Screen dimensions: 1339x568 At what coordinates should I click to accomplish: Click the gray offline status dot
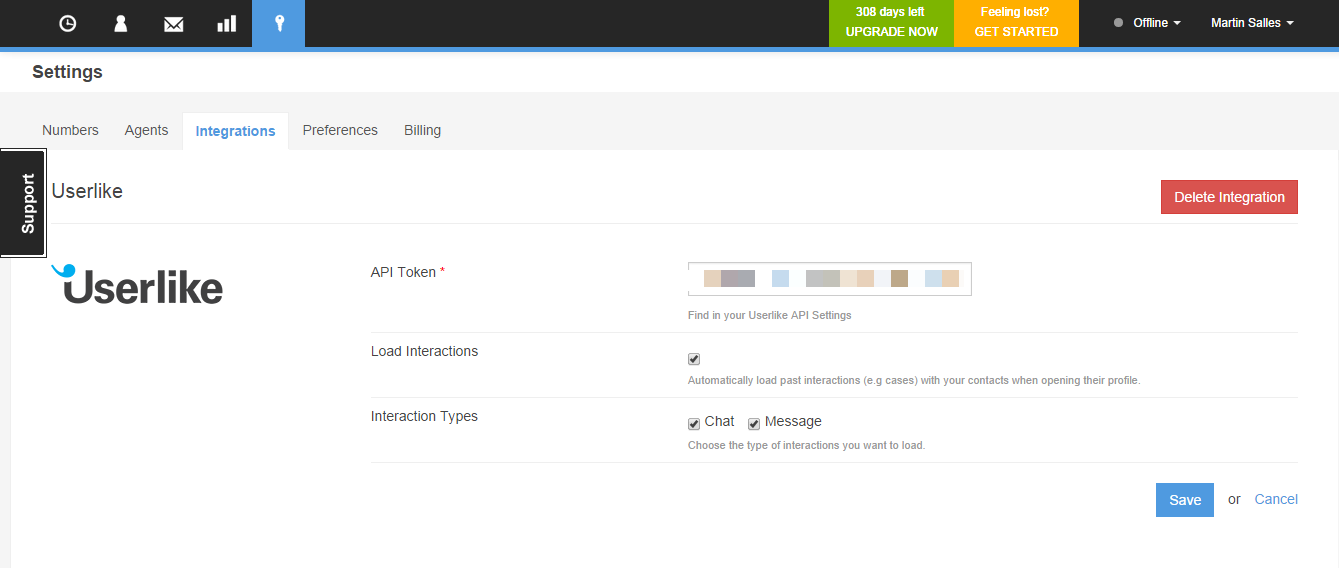point(1118,23)
